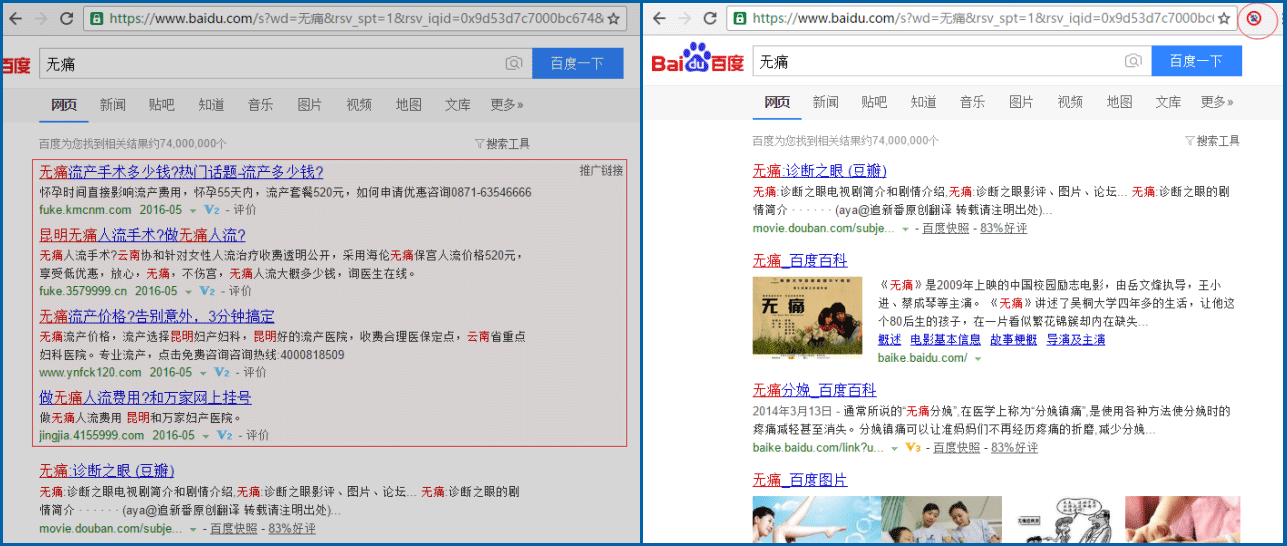Click the back arrow in the right browser window
The image size is (1287, 546).
pyautogui.click(x=658, y=18)
